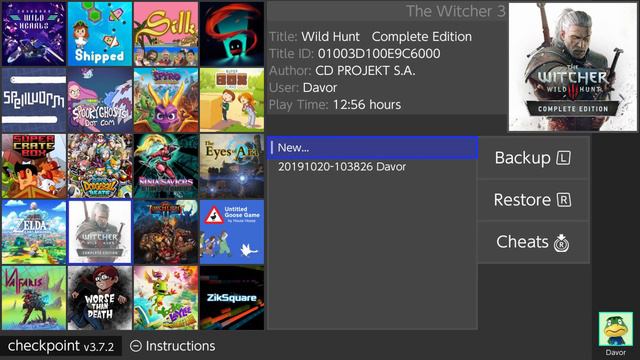The height and width of the screenshot is (360, 640).
Task: Open the Torchlight II game tile
Action: tap(166, 232)
